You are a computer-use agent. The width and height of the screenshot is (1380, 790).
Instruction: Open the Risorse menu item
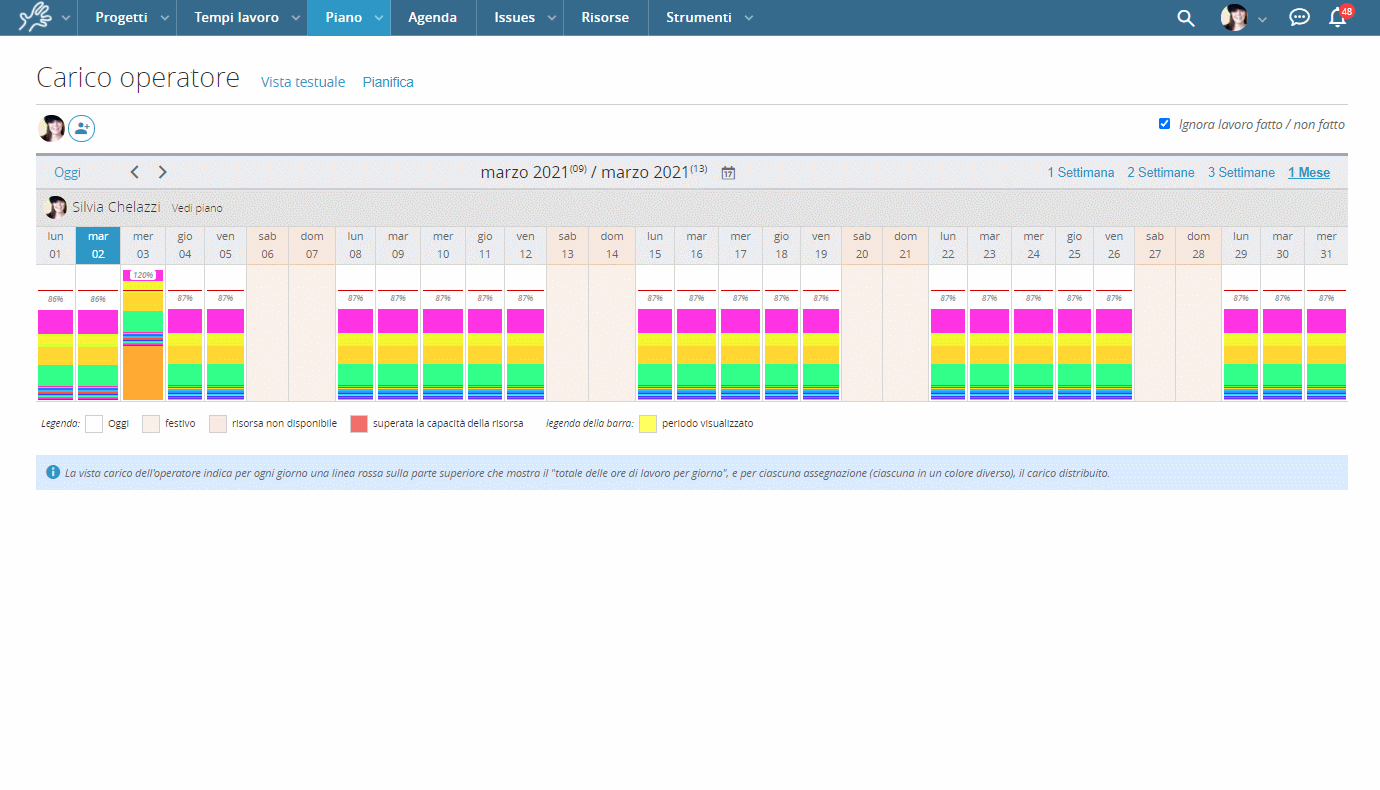[x=605, y=18]
